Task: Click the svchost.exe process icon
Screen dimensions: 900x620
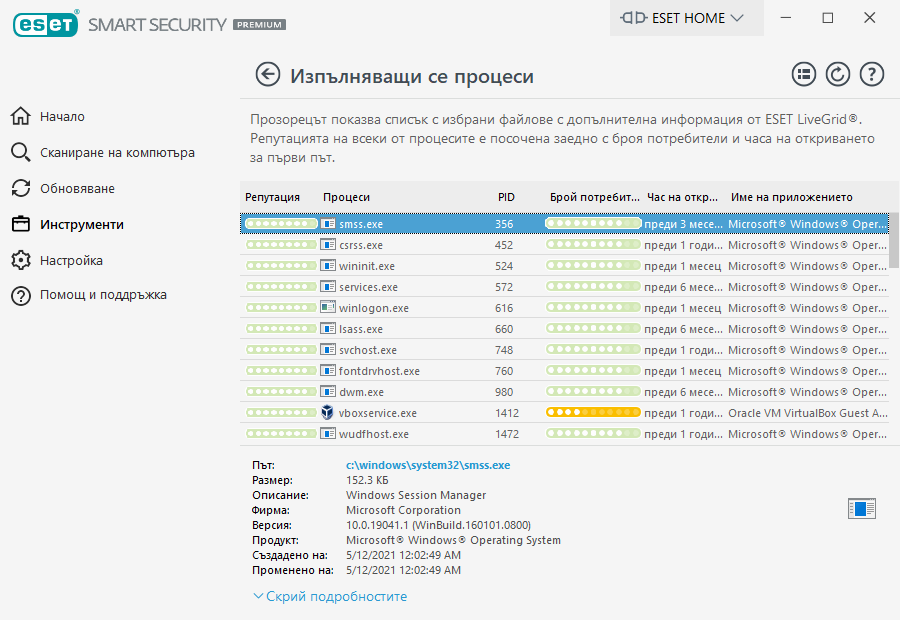Action: click(x=328, y=349)
